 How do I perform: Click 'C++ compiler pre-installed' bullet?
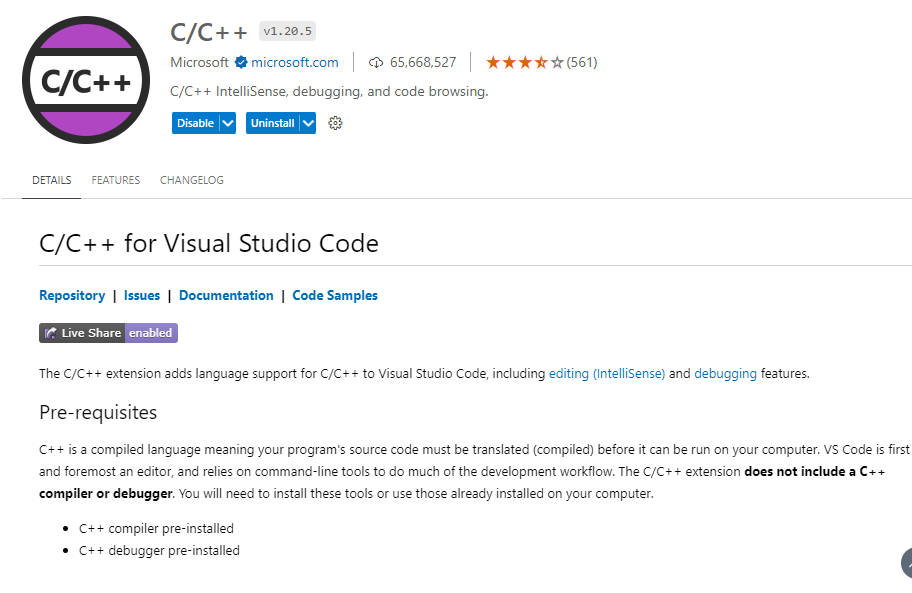pyautogui.click(x=156, y=528)
